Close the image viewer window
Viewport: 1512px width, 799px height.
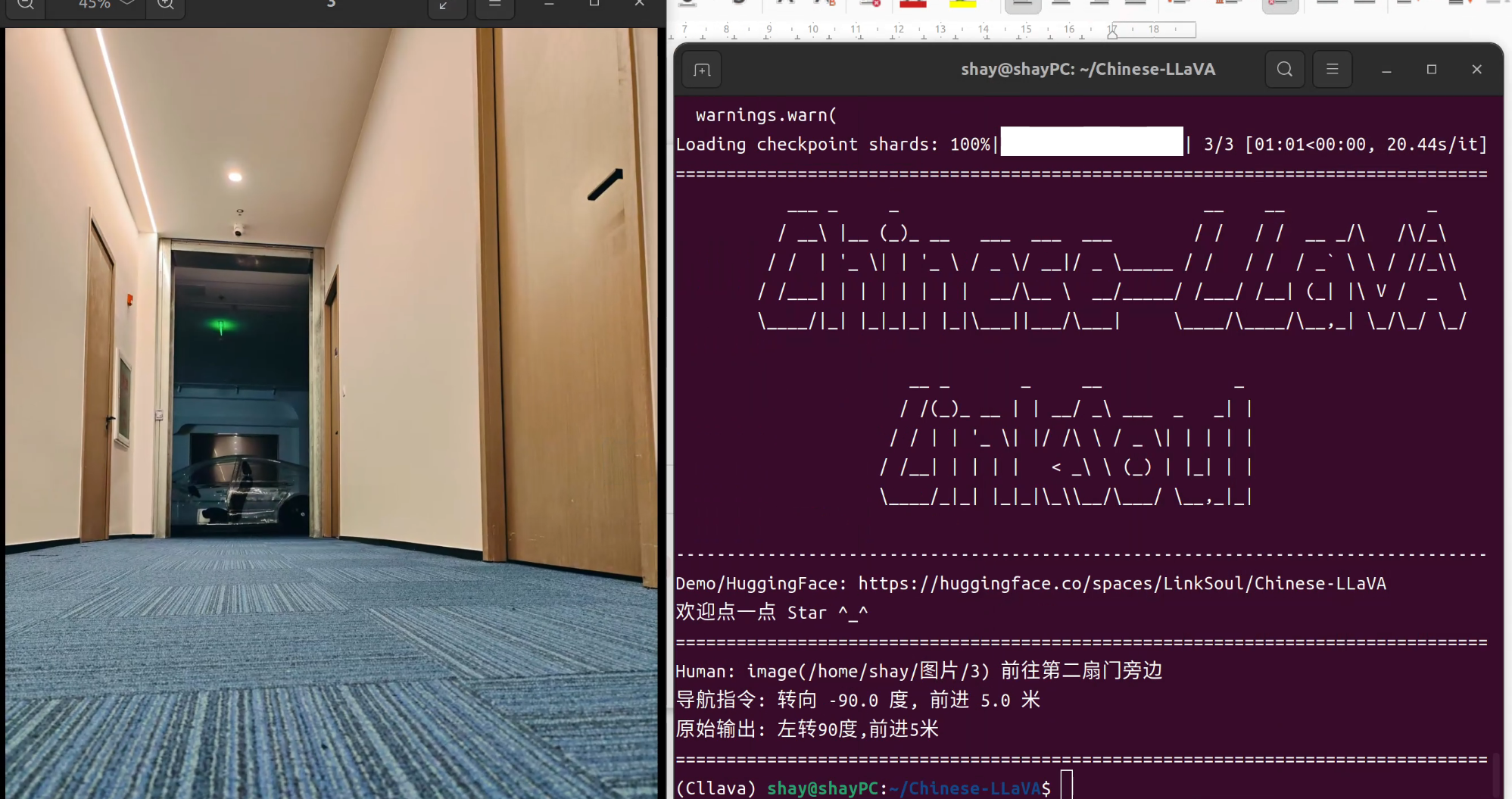(640, 5)
